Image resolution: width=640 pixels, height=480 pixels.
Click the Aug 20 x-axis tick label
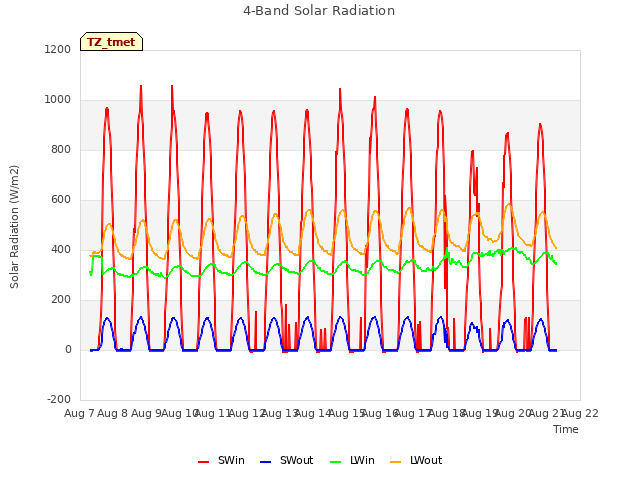click(x=513, y=413)
